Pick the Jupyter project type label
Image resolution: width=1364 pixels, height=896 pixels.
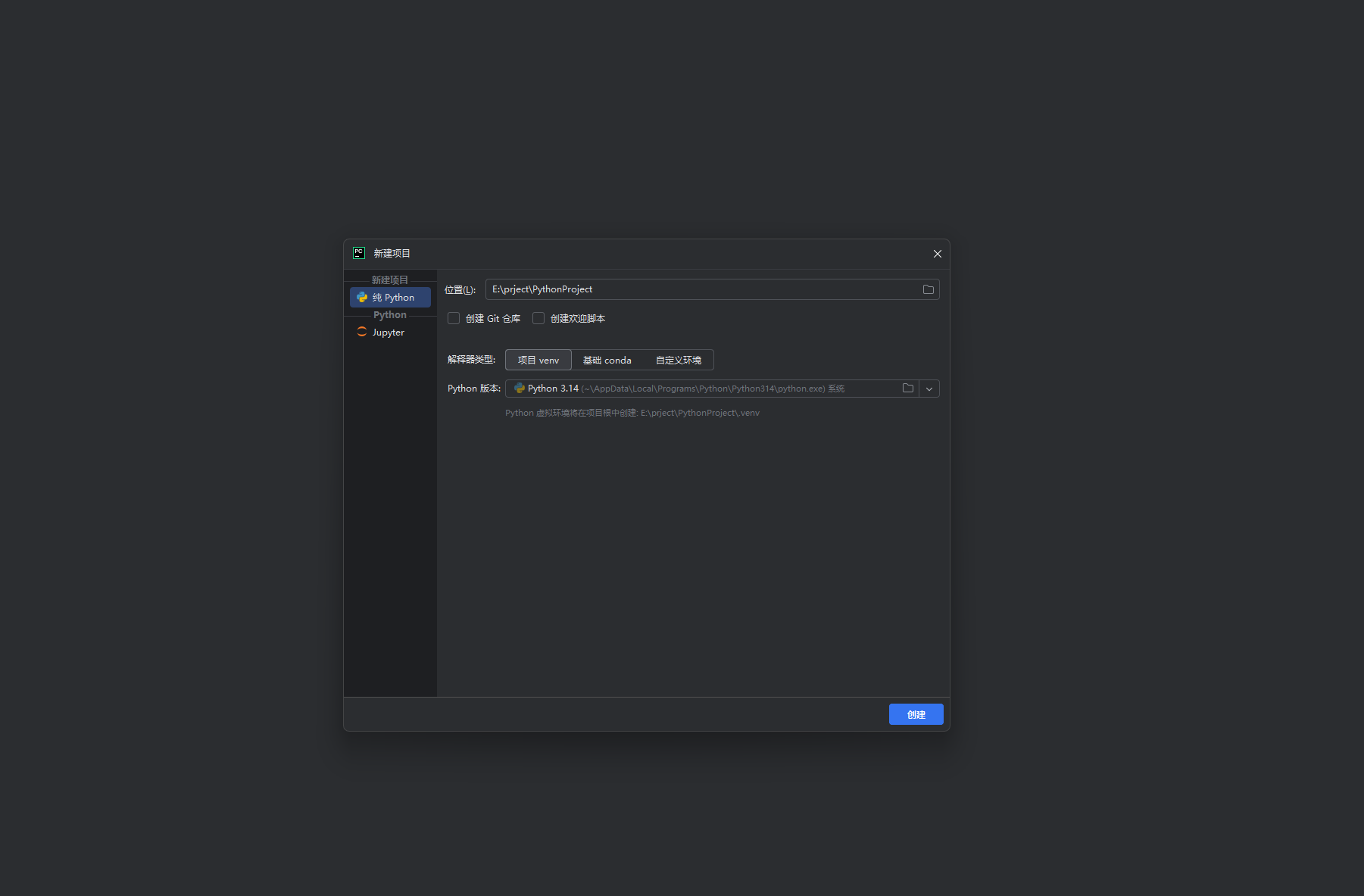[389, 332]
